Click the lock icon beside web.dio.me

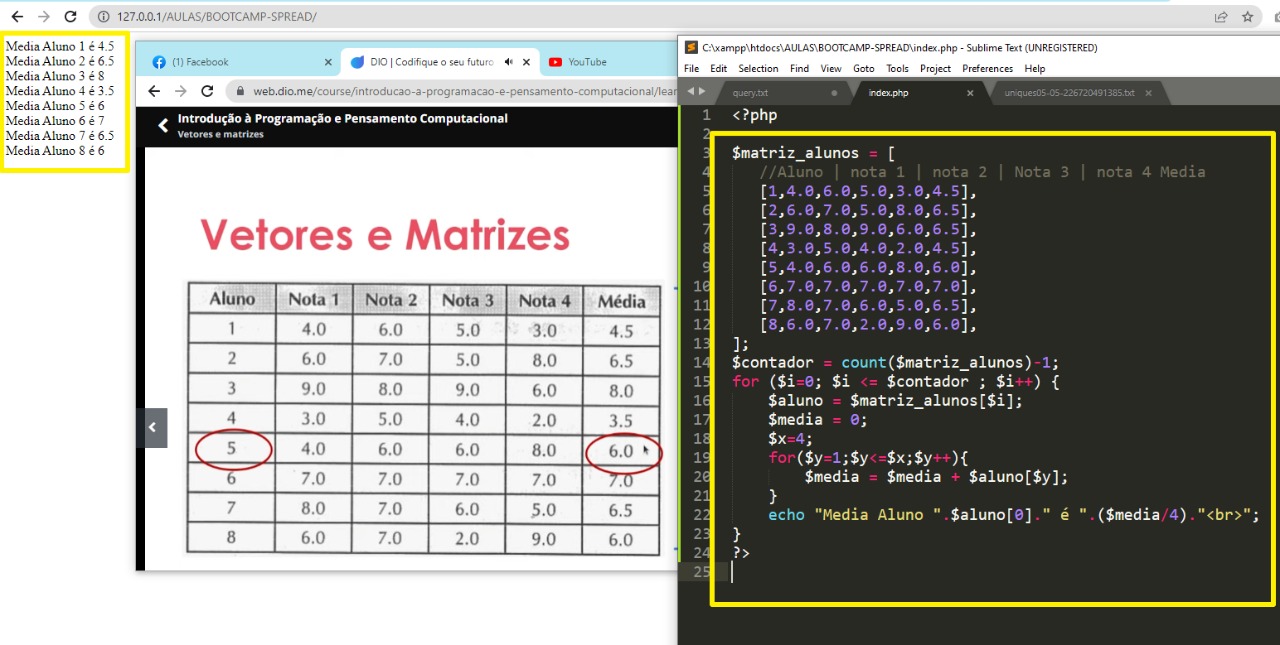tap(241, 91)
